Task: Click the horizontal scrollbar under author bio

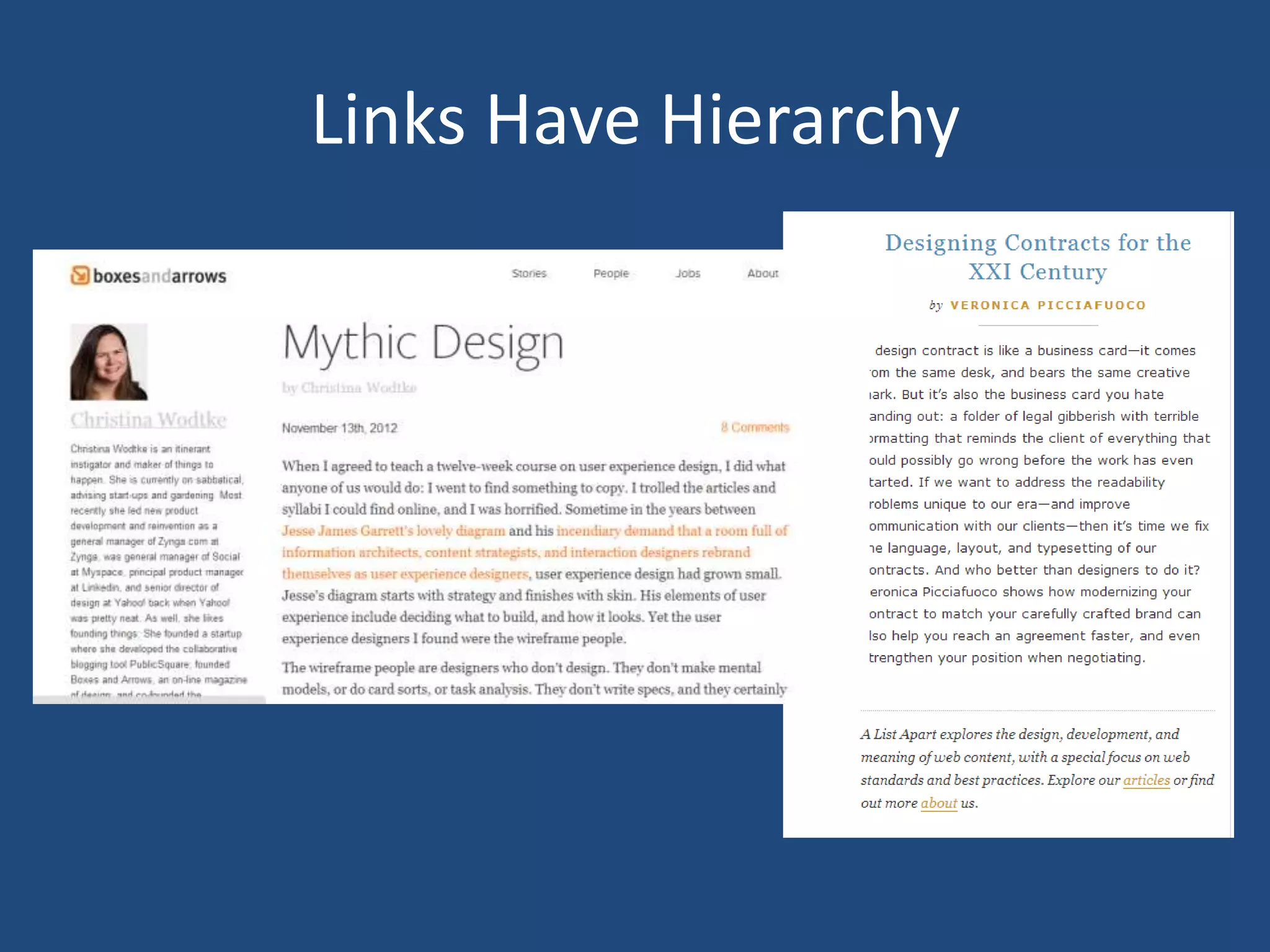Action: click(149, 700)
